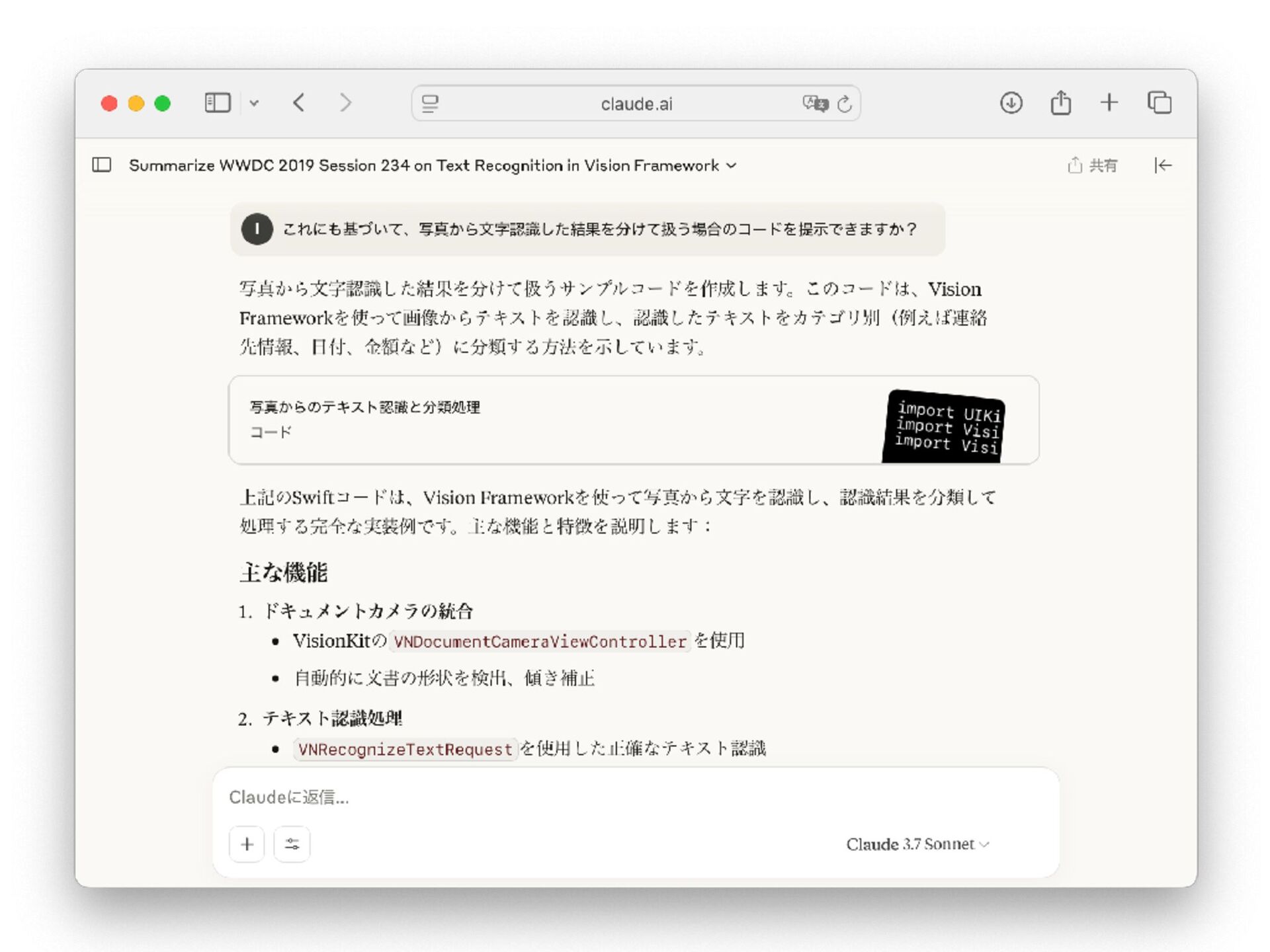The image size is (1270, 952).
Task: Open the Claude 3.7 Sonnet model selector
Action: point(917,844)
